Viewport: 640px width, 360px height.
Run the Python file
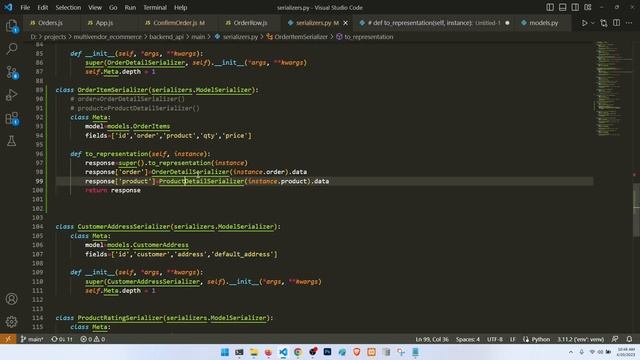584,23
